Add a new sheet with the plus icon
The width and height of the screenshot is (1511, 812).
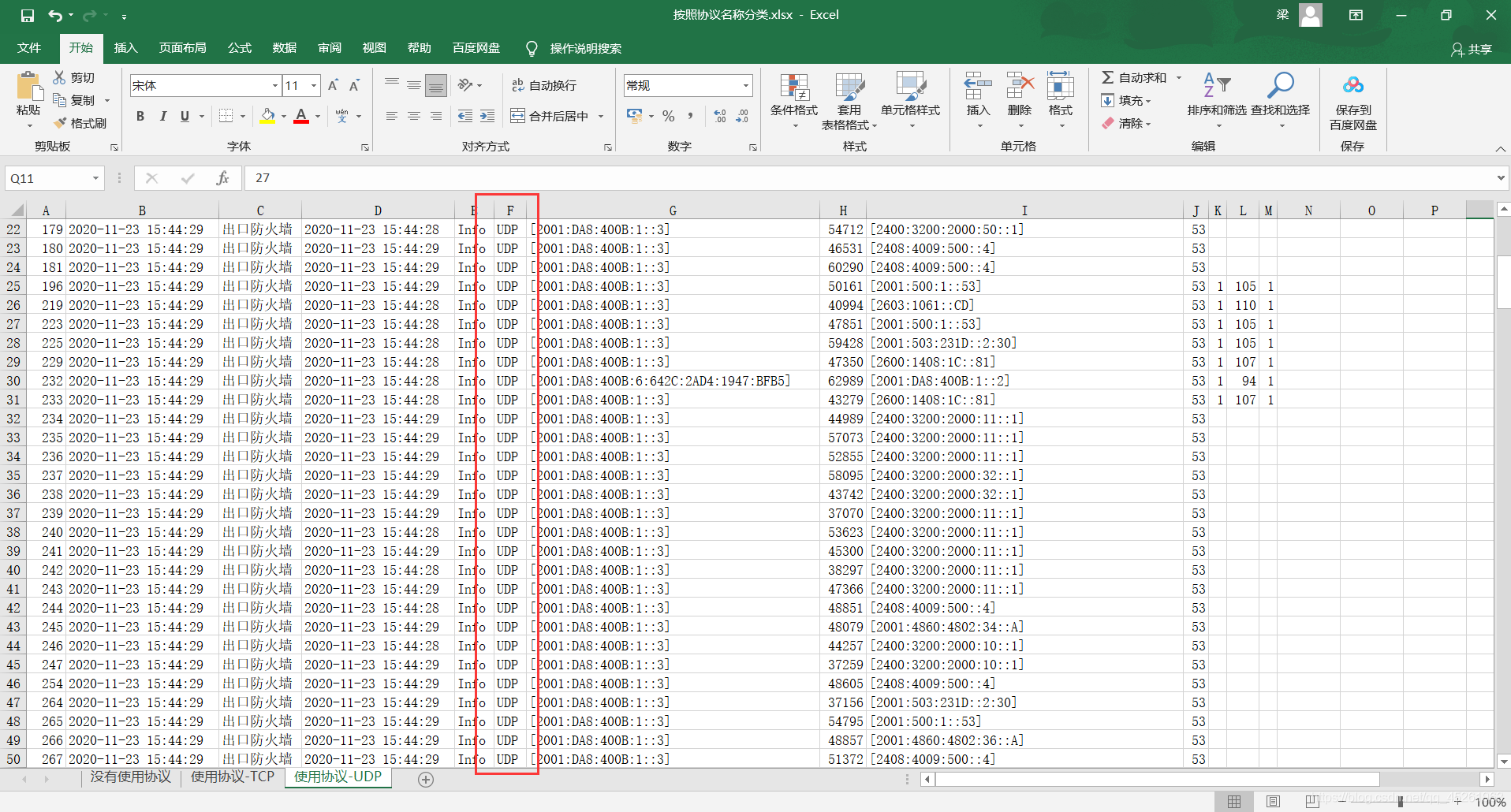426,779
